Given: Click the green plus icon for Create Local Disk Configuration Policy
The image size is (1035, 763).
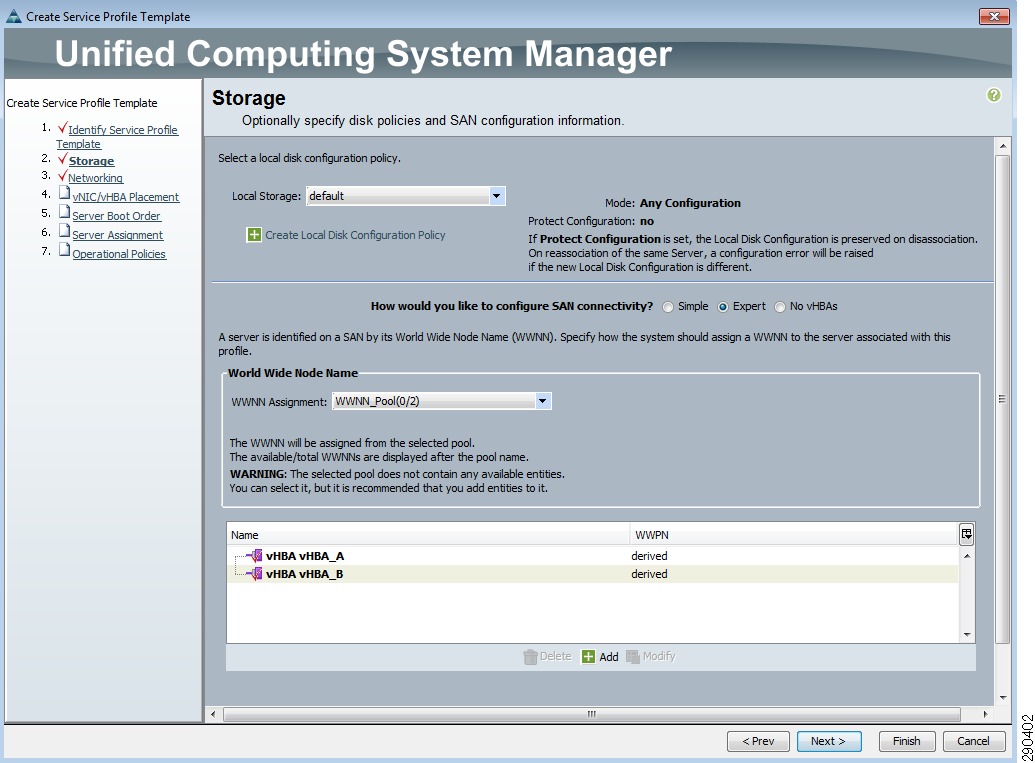Looking at the screenshot, I should coord(254,235).
